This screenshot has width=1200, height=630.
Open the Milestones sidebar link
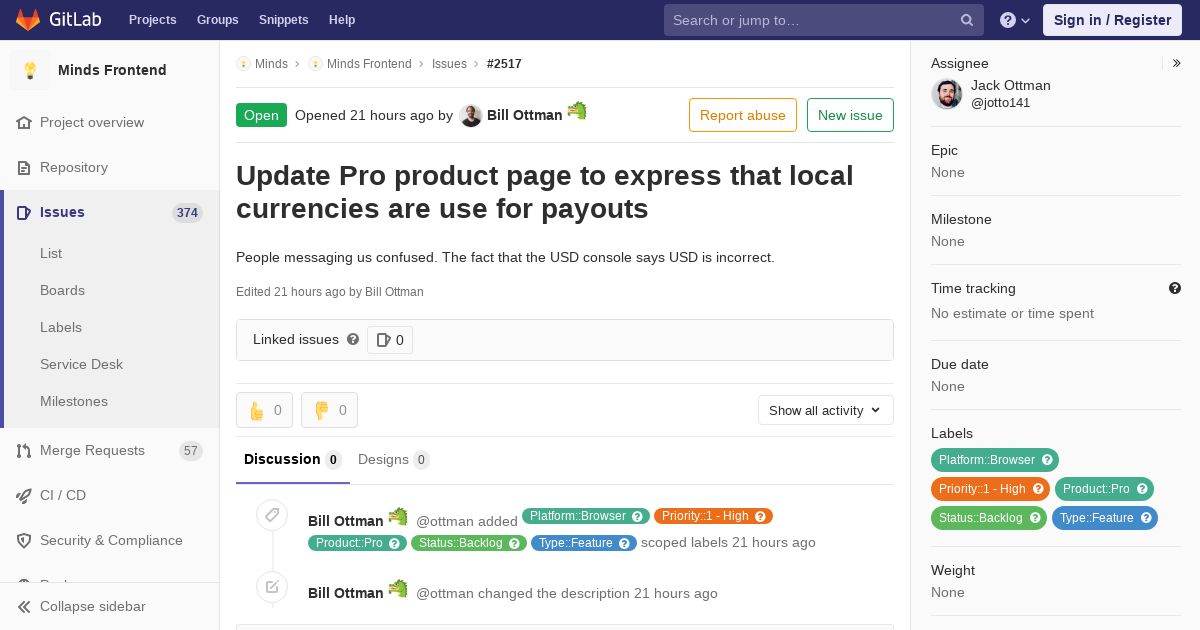pos(74,401)
